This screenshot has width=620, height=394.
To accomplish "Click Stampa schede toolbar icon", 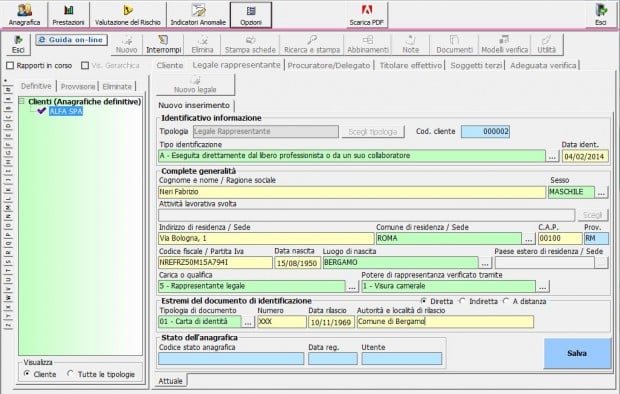I will point(250,44).
